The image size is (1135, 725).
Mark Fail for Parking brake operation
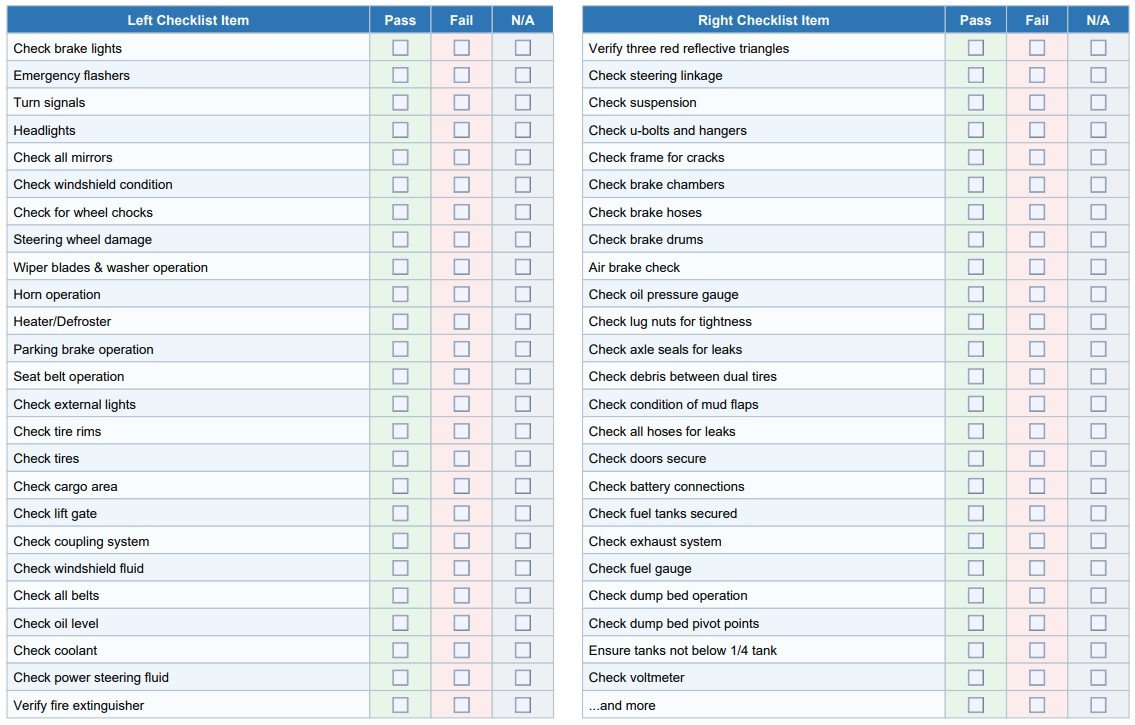coord(461,348)
